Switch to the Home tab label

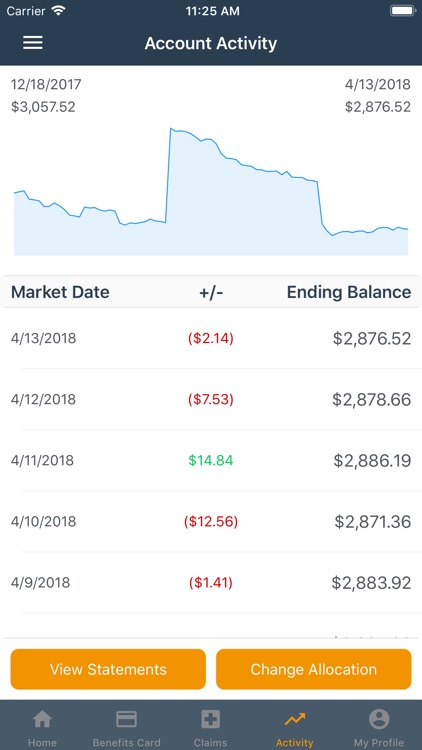[42, 742]
